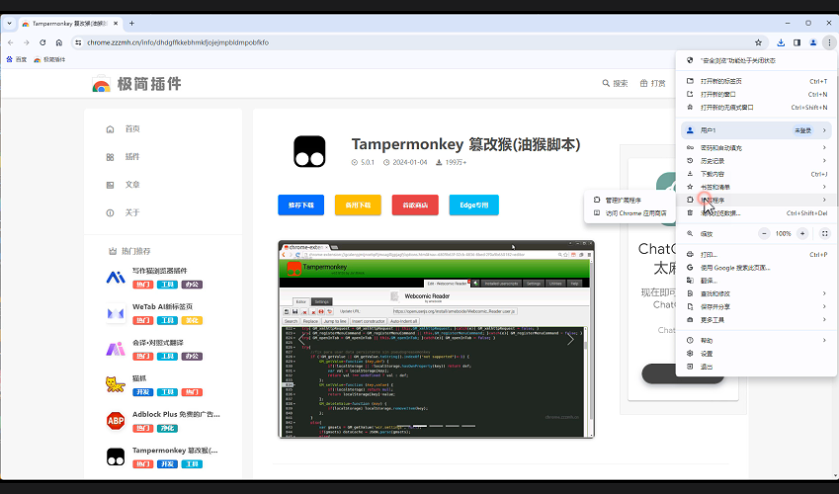Image resolution: width=839 pixels, height=494 pixels.
Task: Open 写作猫浏览器插件 in popular list
Action: 159,271
